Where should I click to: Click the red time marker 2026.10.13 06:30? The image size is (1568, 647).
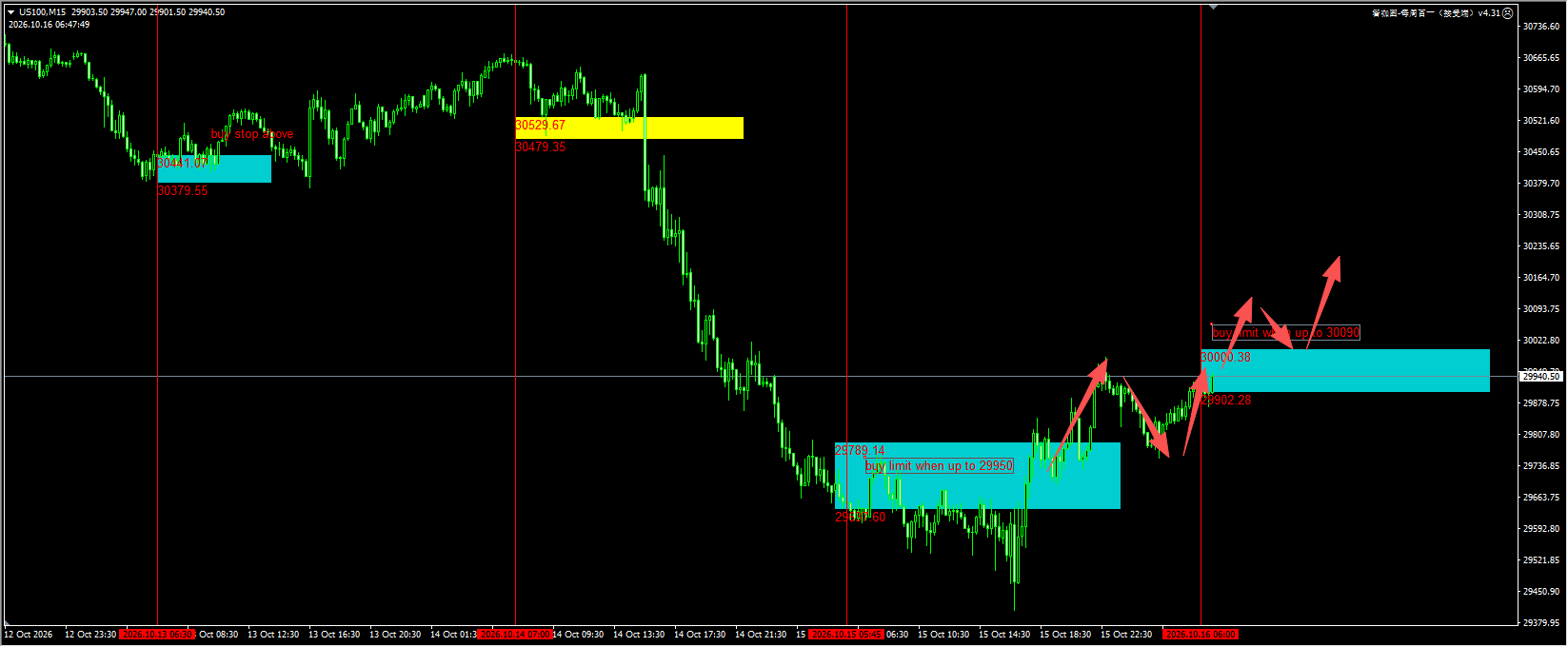point(157,634)
